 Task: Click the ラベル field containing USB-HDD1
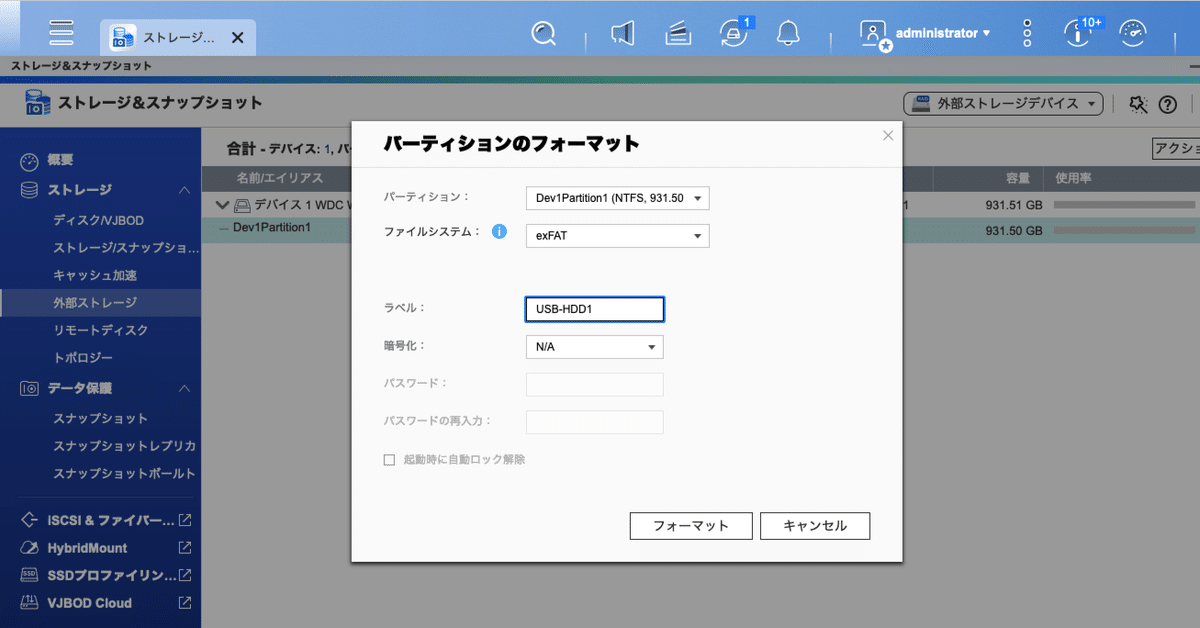[594, 309]
